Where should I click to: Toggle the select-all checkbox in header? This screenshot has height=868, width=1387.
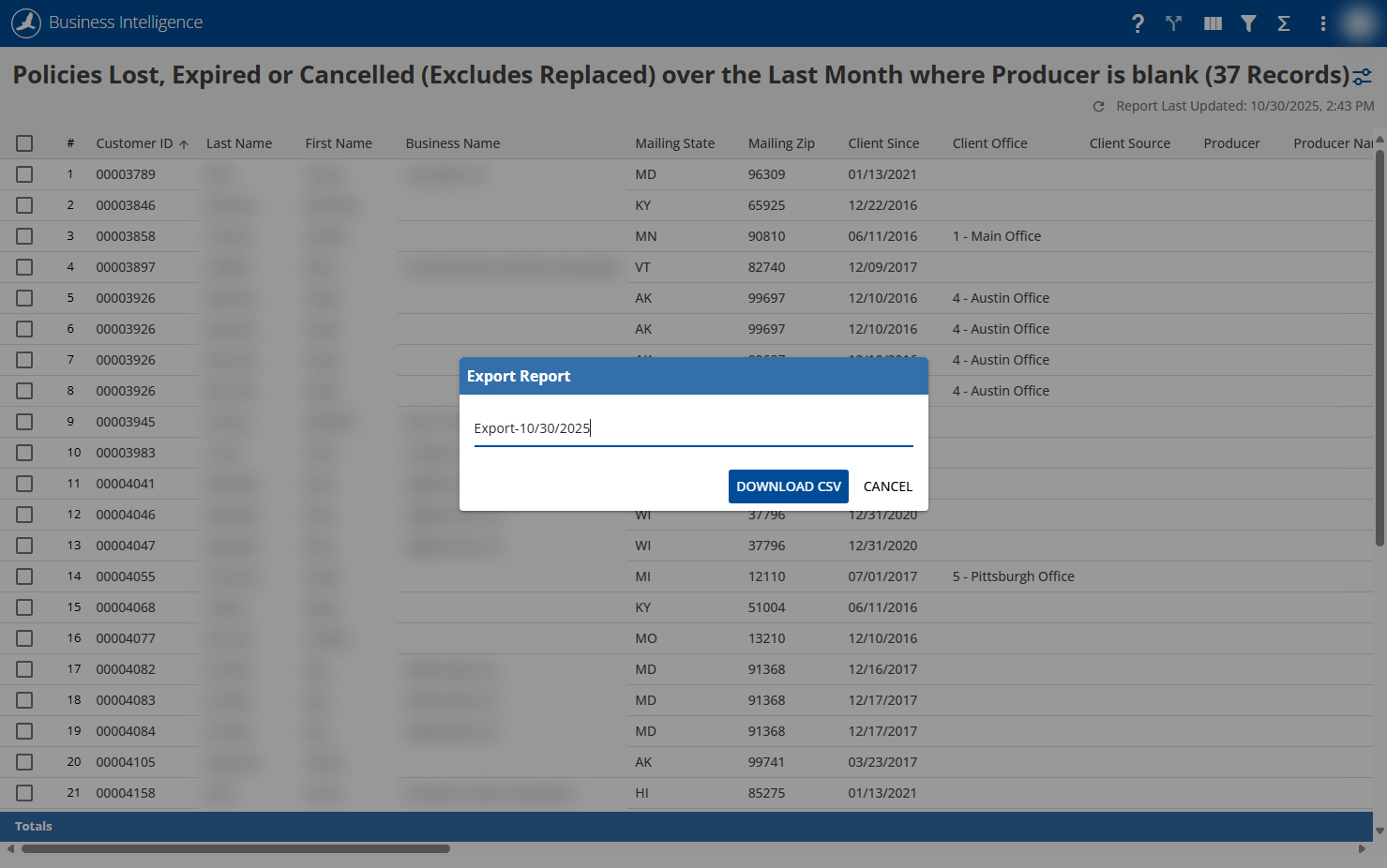tap(24, 143)
